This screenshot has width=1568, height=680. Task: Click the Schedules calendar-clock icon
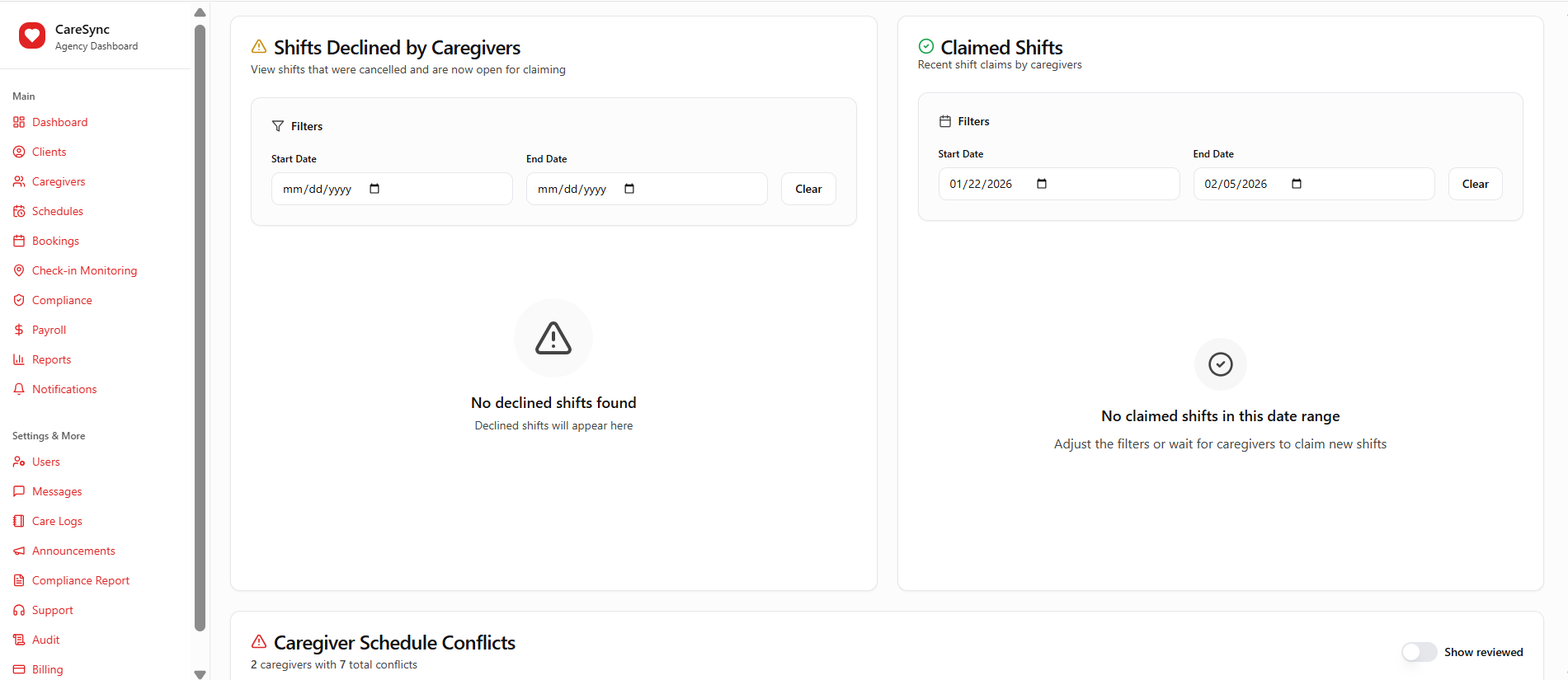19,211
